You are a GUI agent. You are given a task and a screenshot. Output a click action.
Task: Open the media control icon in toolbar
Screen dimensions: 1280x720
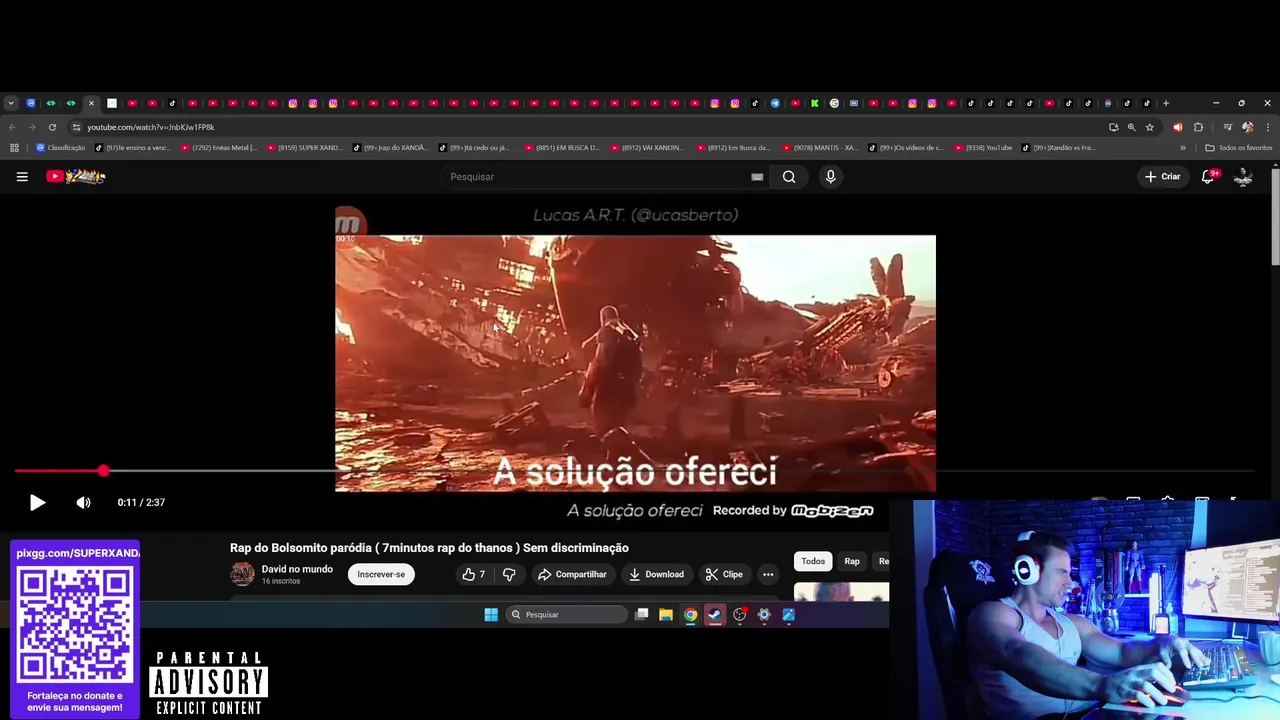(x=1227, y=127)
